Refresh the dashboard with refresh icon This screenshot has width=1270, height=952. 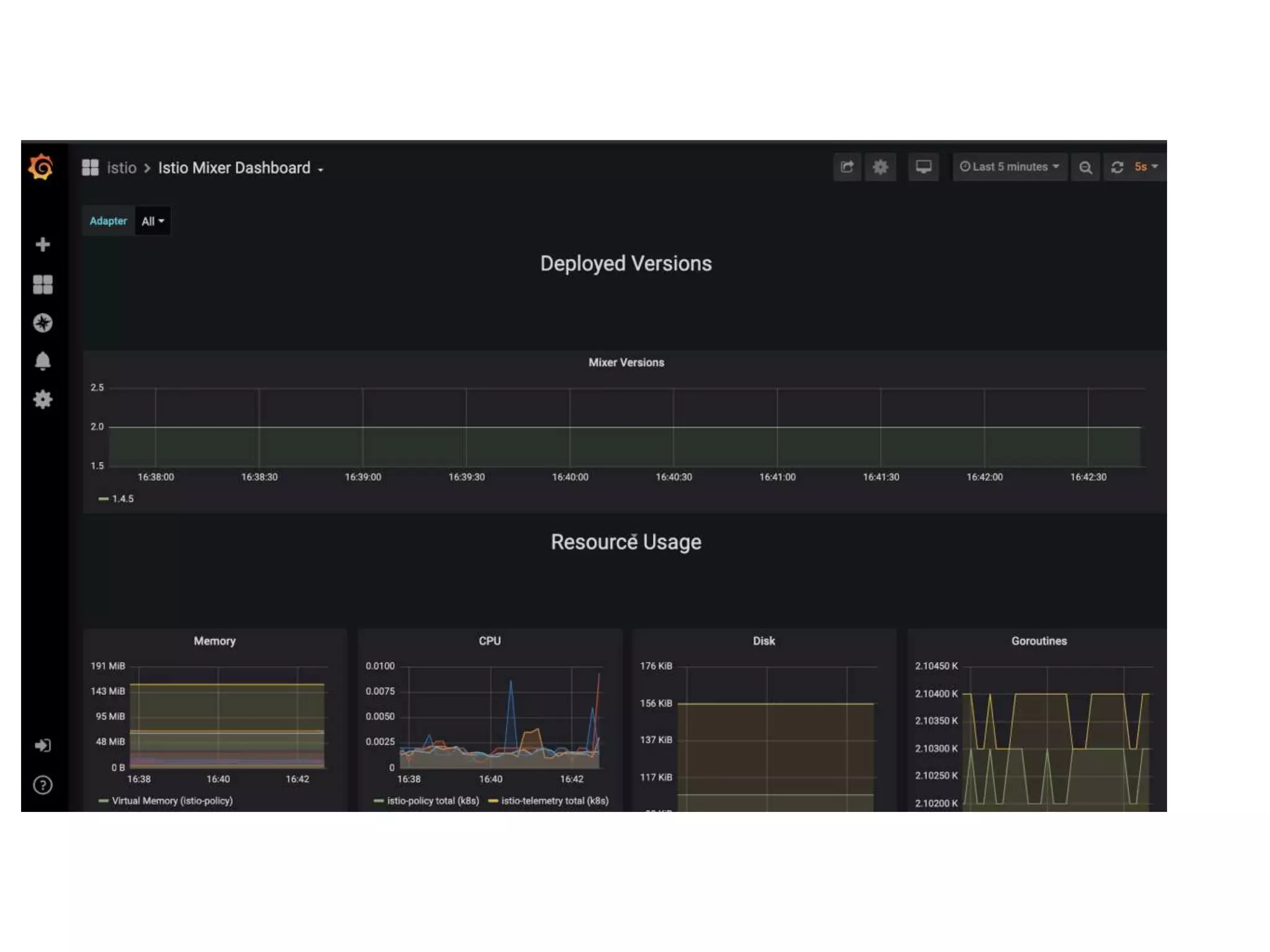tap(1117, 167)
